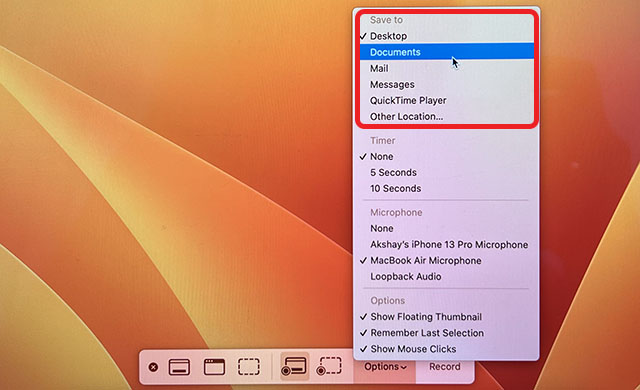Set the timer to 10 Seconds
The image size is (640, 390).
click(447, 188)
